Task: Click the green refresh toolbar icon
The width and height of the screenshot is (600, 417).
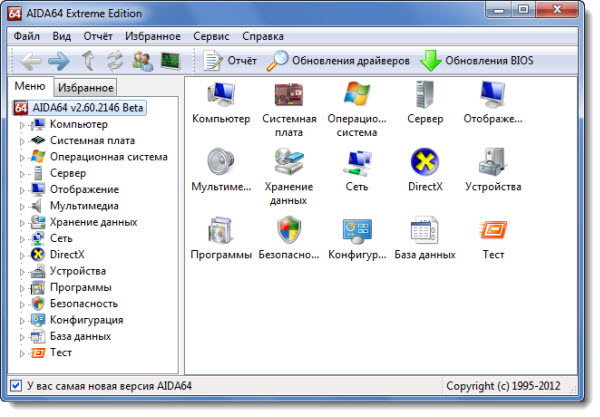Action: point(115,61)
